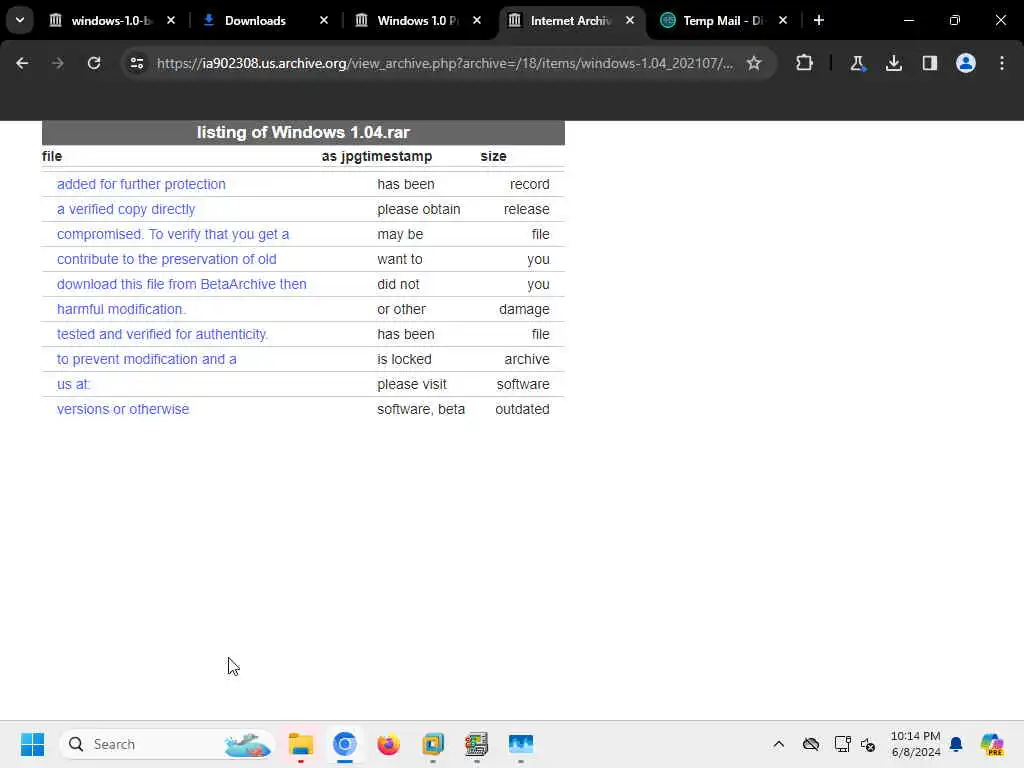The image size is (1024, 768).
Task: Select the 'please obtain' cell text
Action: tap(419, 209)
